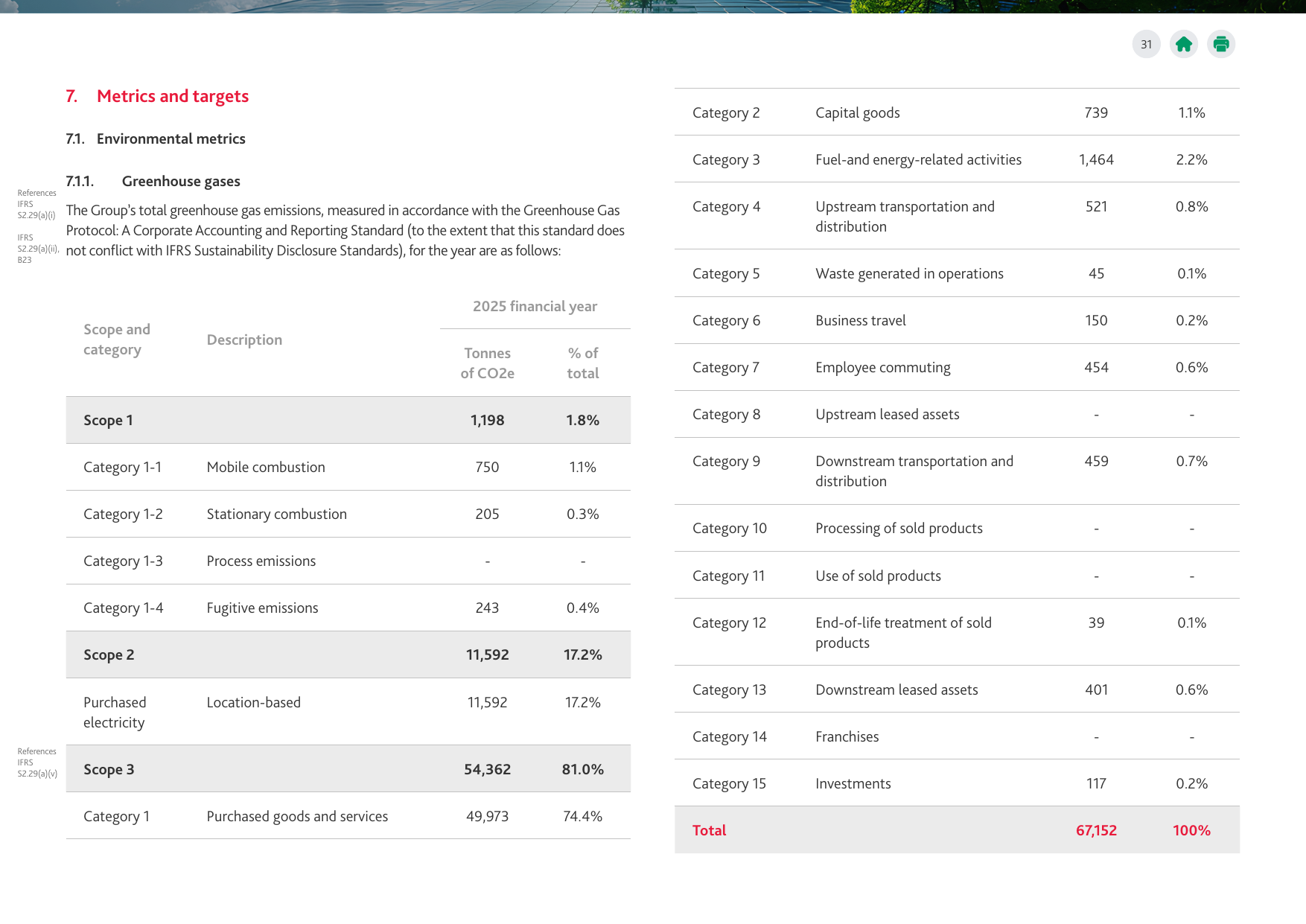
Task: Click the 'Category 1-3' label
Action: click(123, 561)
